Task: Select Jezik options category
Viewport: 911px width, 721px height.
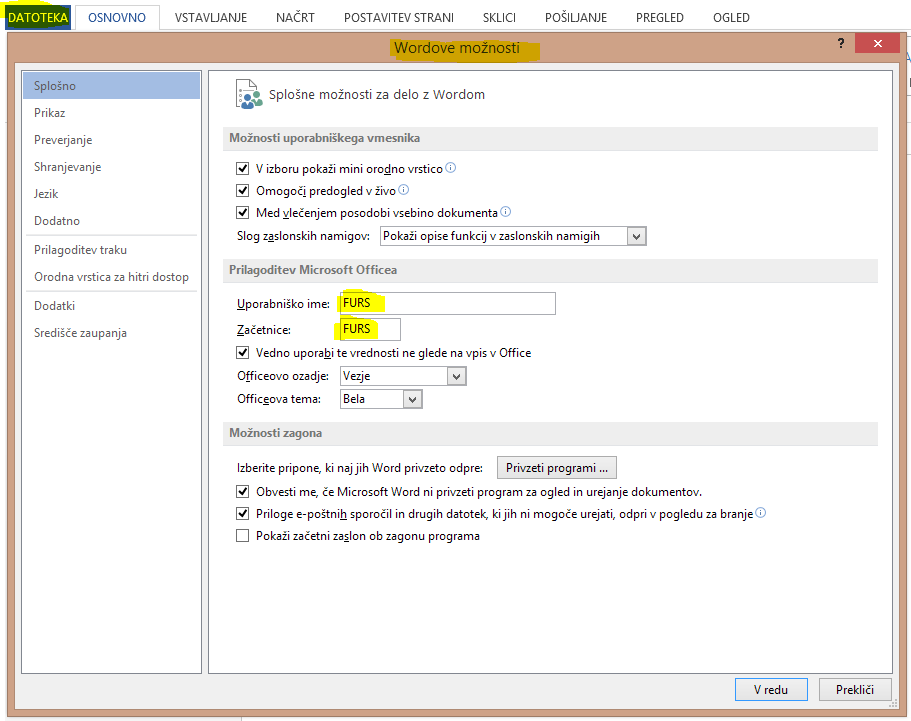Action: point(112,193)
